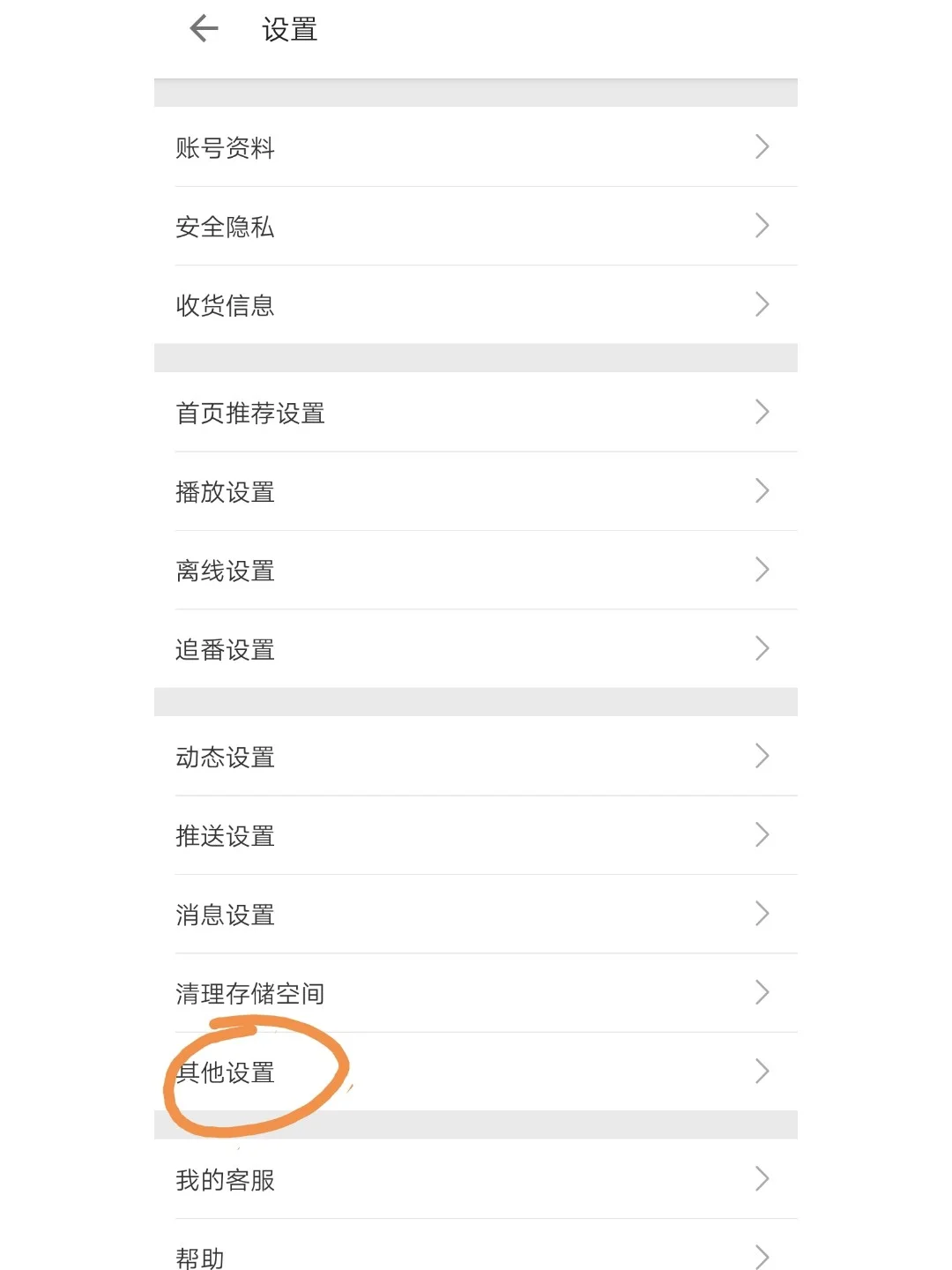Open the circled 其他设置 entry
The height and width of the screenshot is (1270, 952).
[476, 1072]
